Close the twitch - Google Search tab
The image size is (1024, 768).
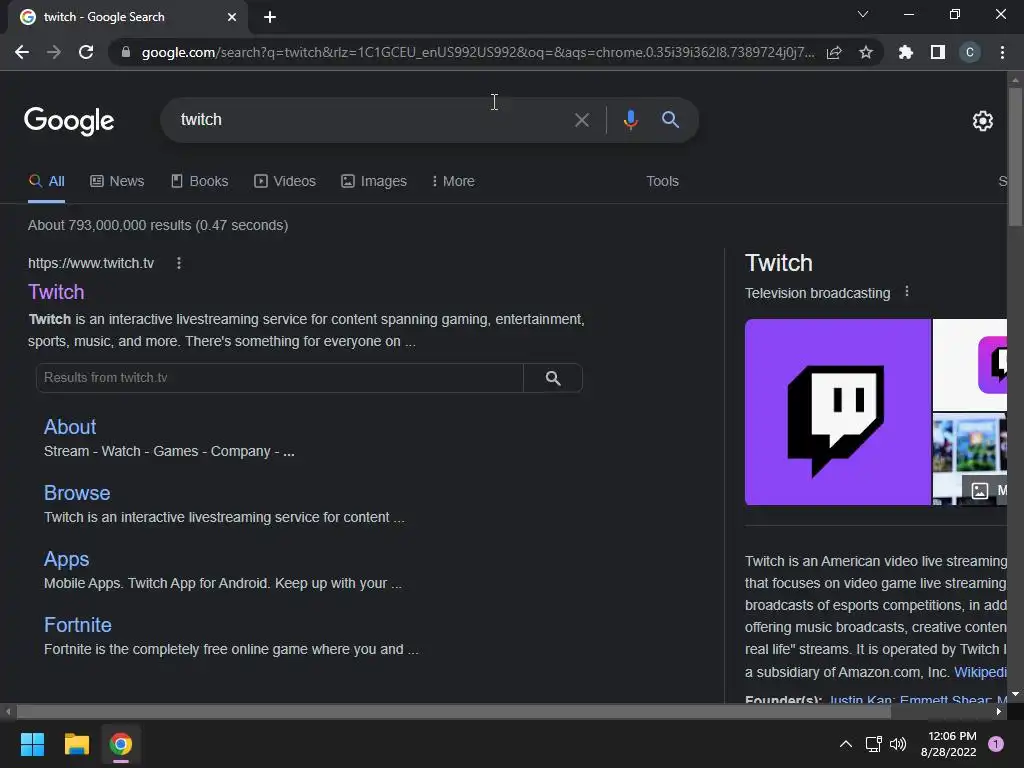tap(232, 17)
